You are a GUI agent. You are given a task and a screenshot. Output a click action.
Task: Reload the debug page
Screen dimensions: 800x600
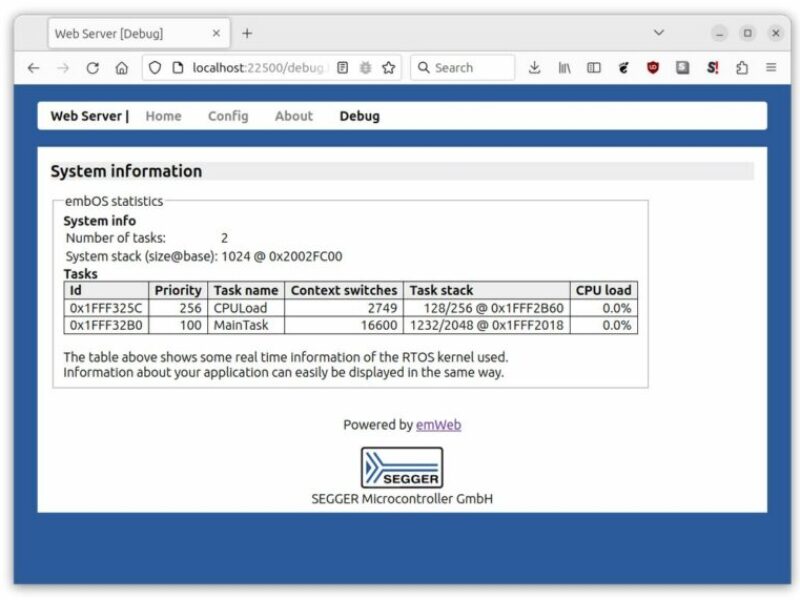(x=91, y=67)
